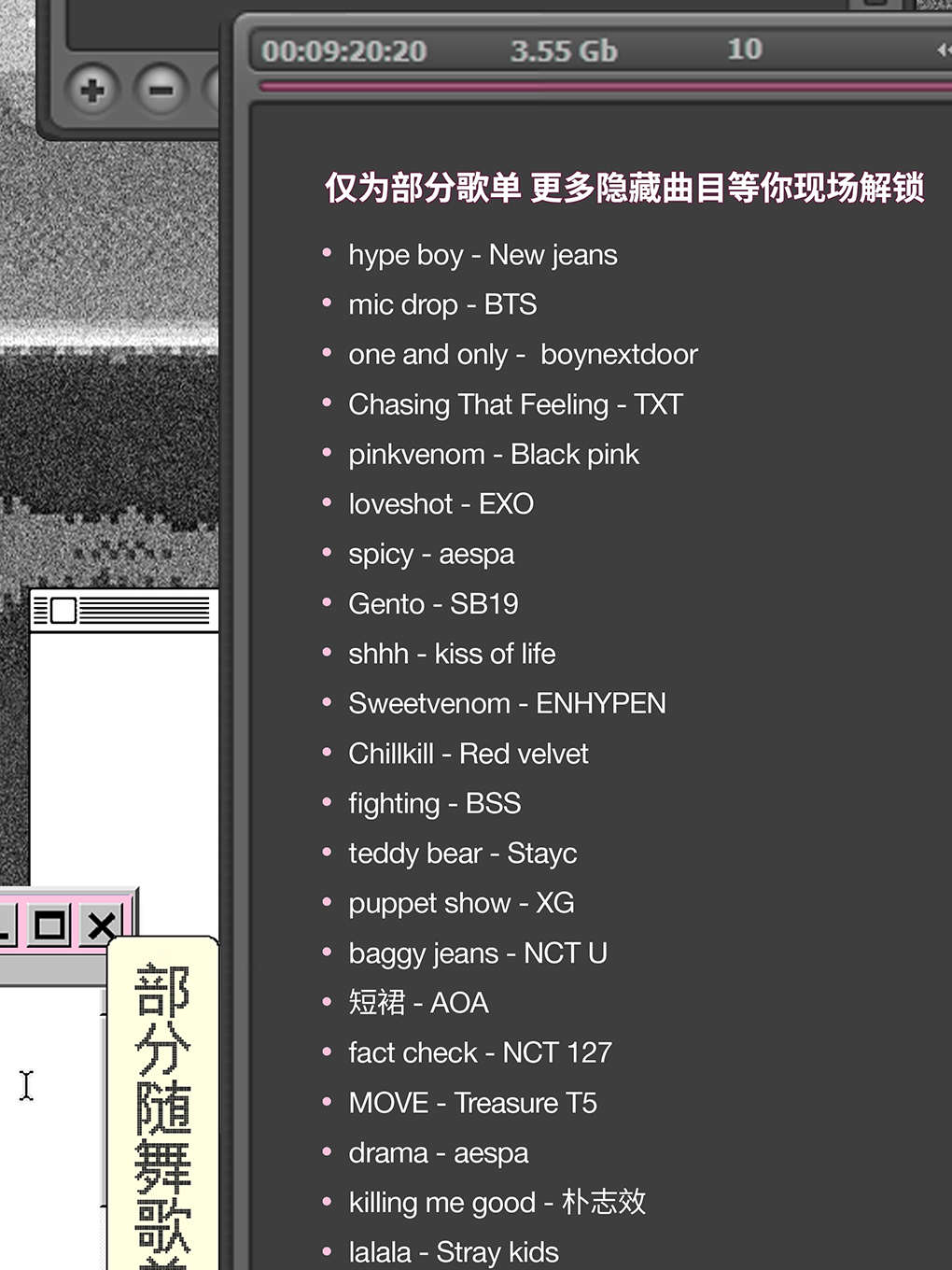Select 短裙 - AOA
The height and width of the screenshot is (1270, 952).
[418, 1003]
